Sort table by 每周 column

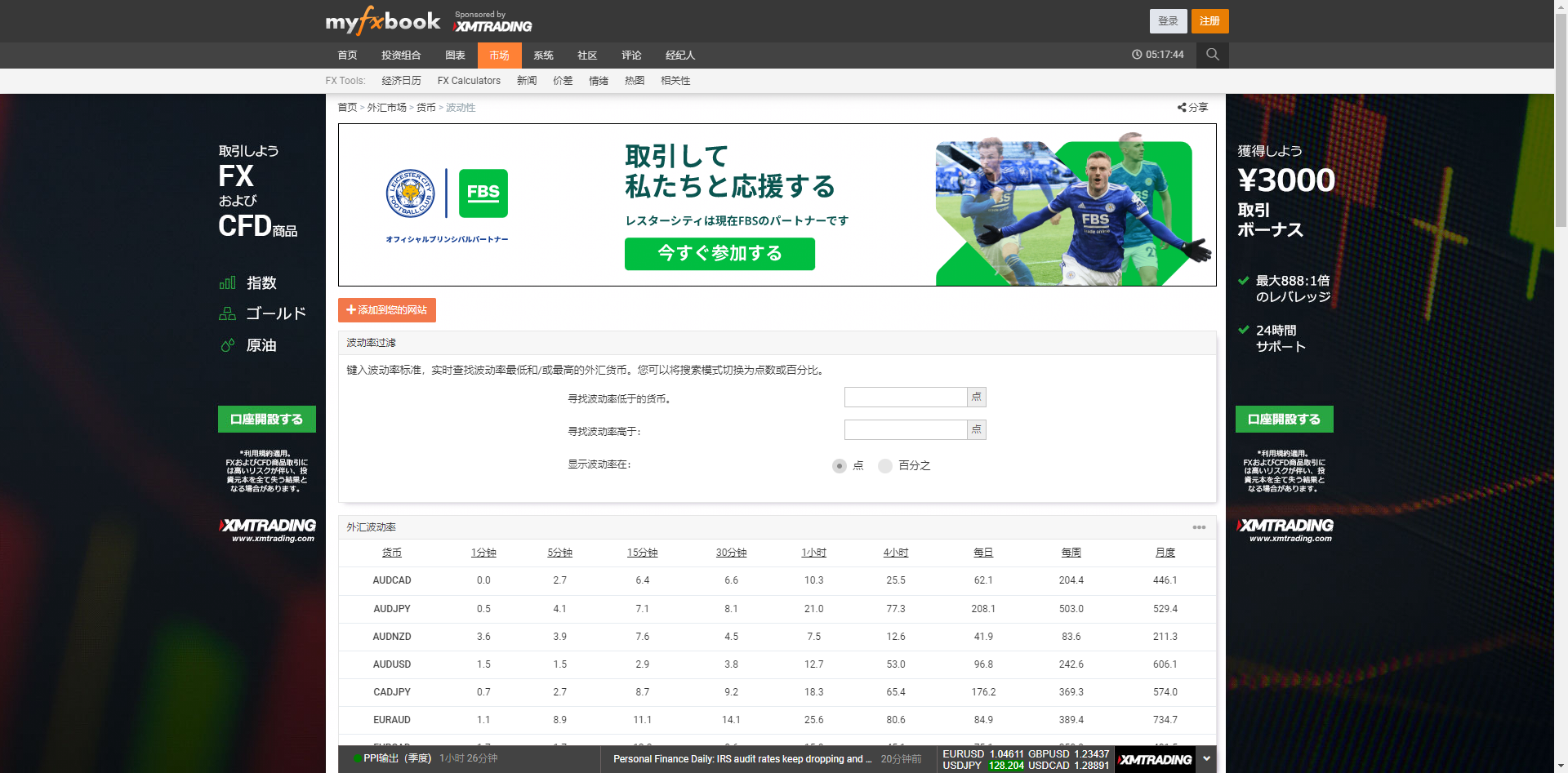pyautogui.click(x=1071, y=553)
